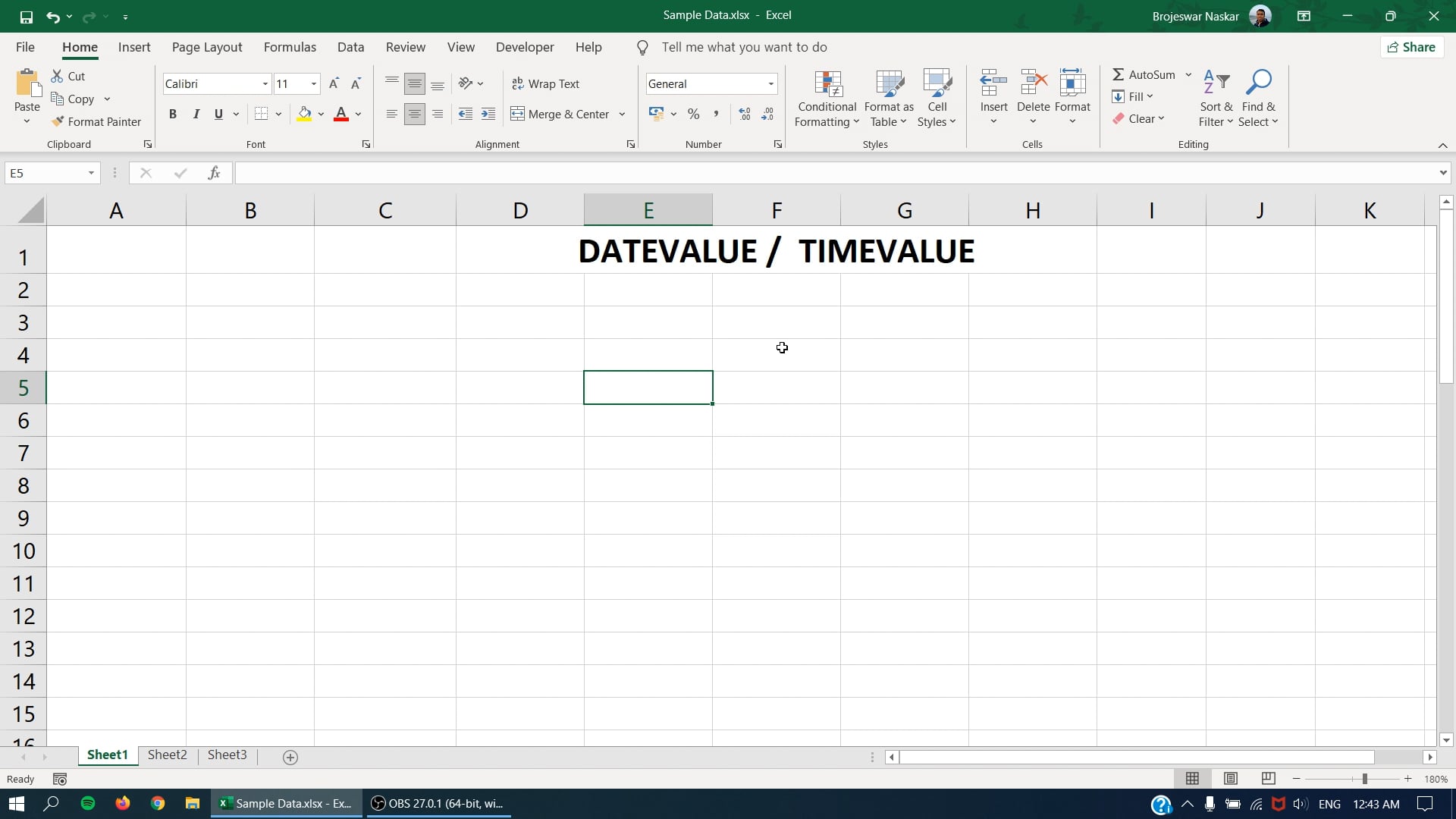
Task: Toggle Wrap Text on the cell
Action: pyautogui.click(x=545, y=83)
